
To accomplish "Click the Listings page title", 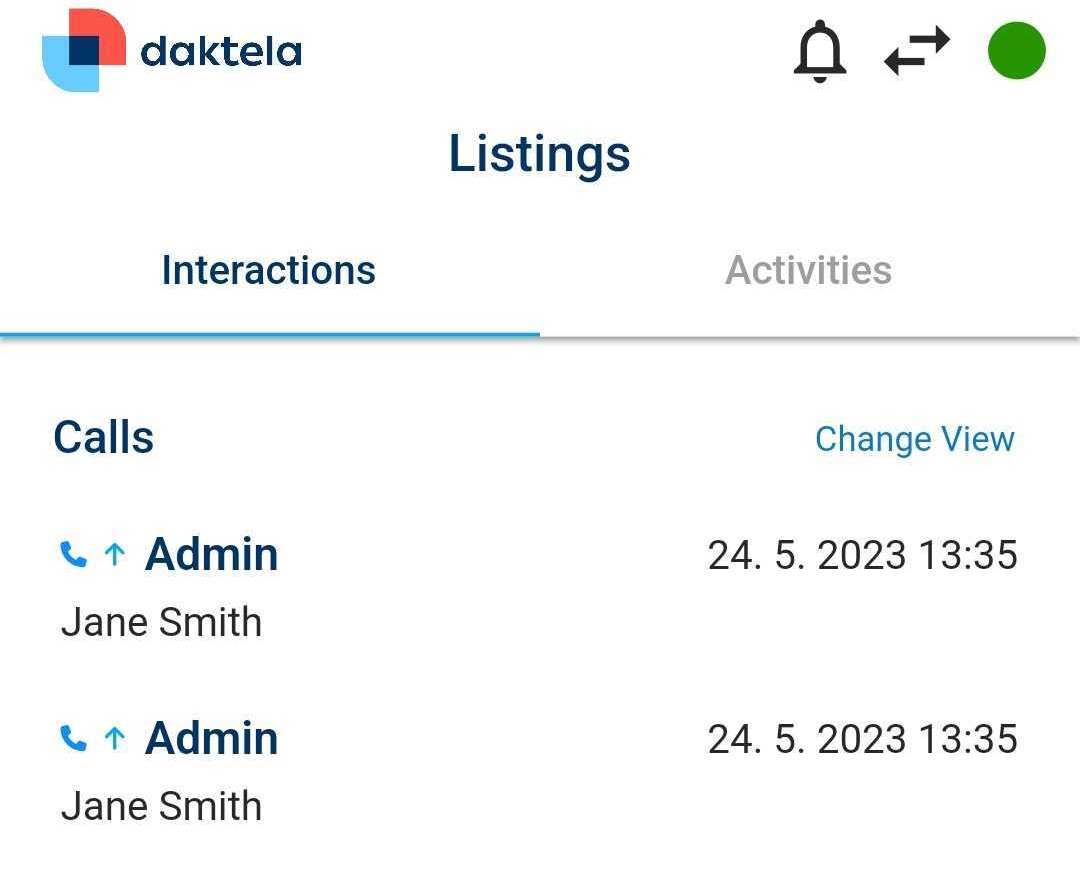I will 539,154.
